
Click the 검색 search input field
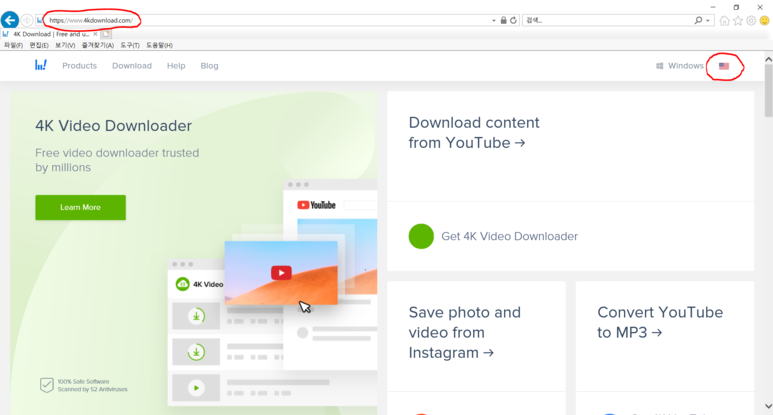point(607,20)
